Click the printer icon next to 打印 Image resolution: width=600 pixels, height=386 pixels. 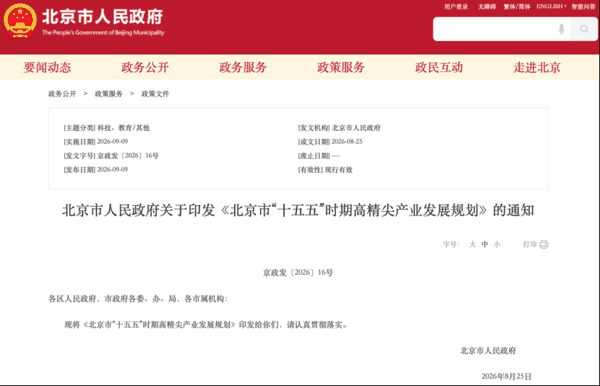pos(544,244)
